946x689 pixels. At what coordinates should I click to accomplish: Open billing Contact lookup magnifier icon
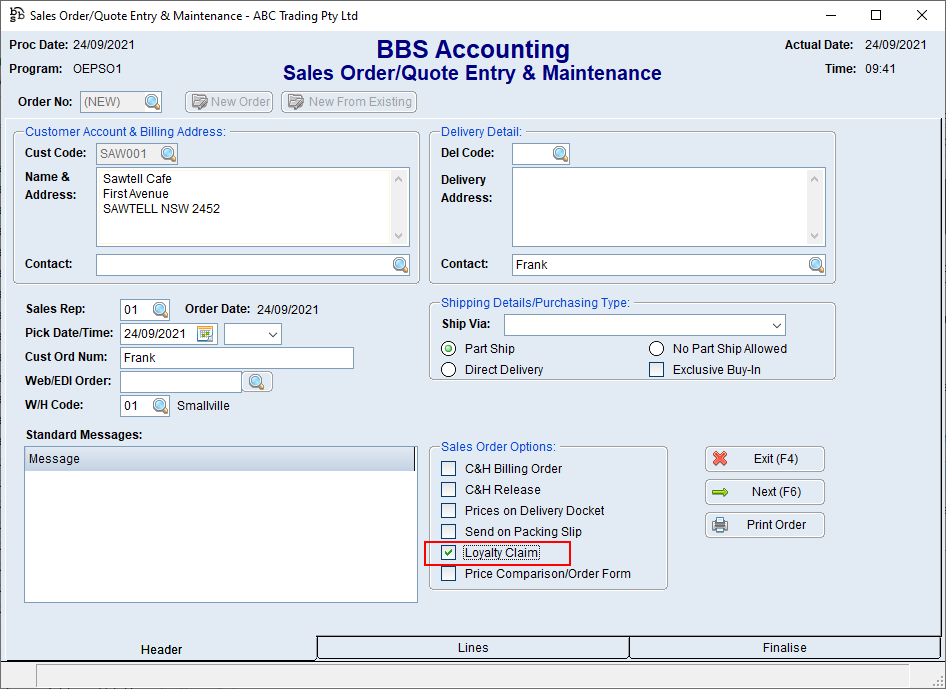pos(400,265)
